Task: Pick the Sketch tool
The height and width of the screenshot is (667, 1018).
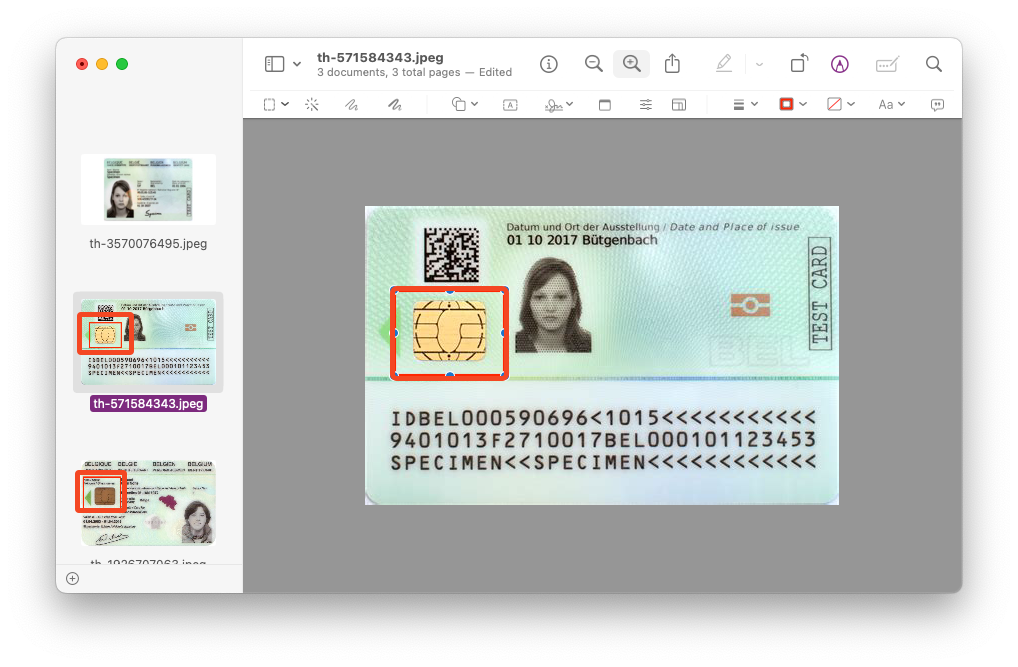Action: click(x=351, y=105)
